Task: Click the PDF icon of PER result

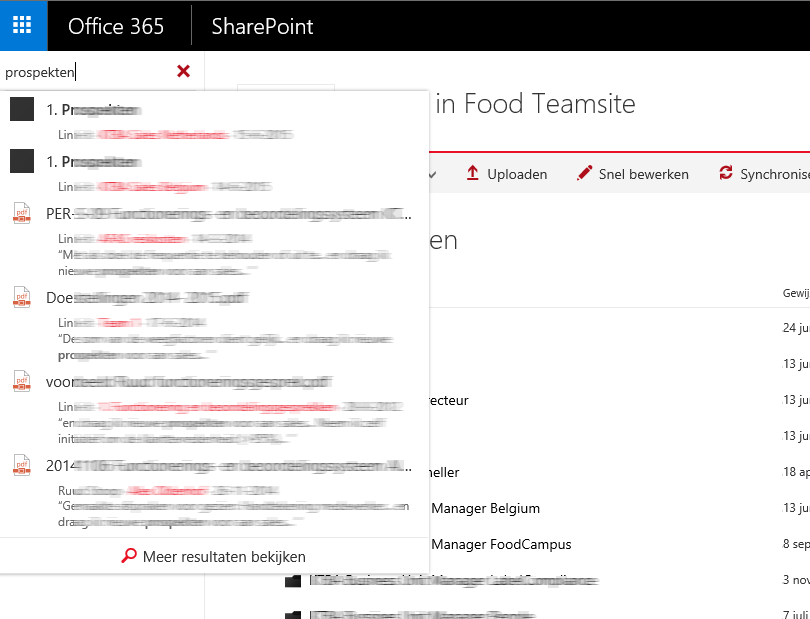Action: click(x=22, y=213)
